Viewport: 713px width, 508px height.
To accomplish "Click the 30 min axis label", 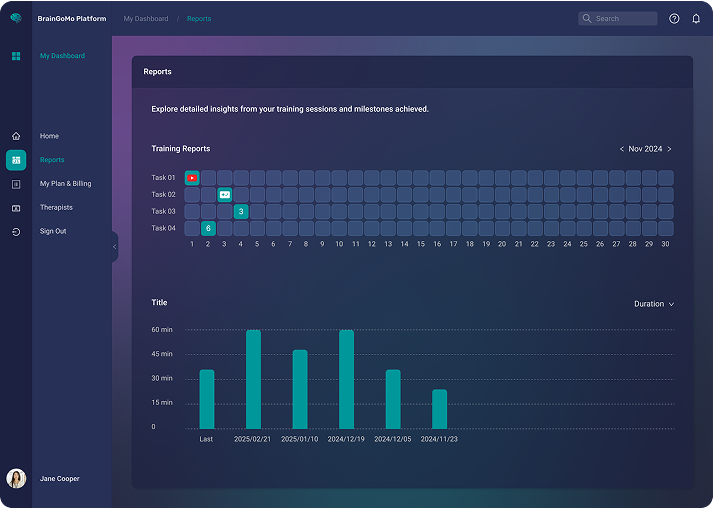I will [162, 378].
